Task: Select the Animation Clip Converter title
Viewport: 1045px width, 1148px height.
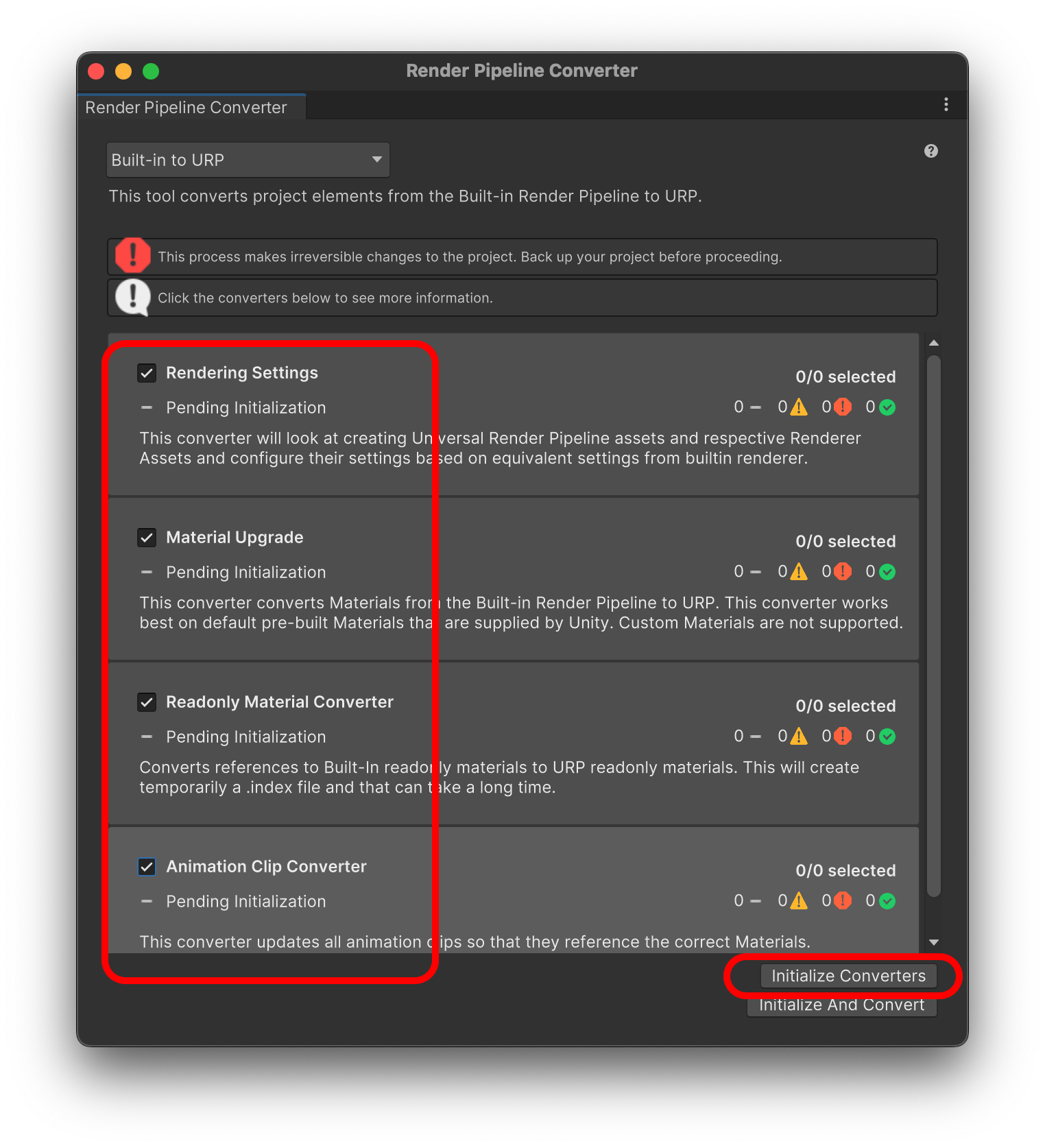Action: click(x=266, y=866)
